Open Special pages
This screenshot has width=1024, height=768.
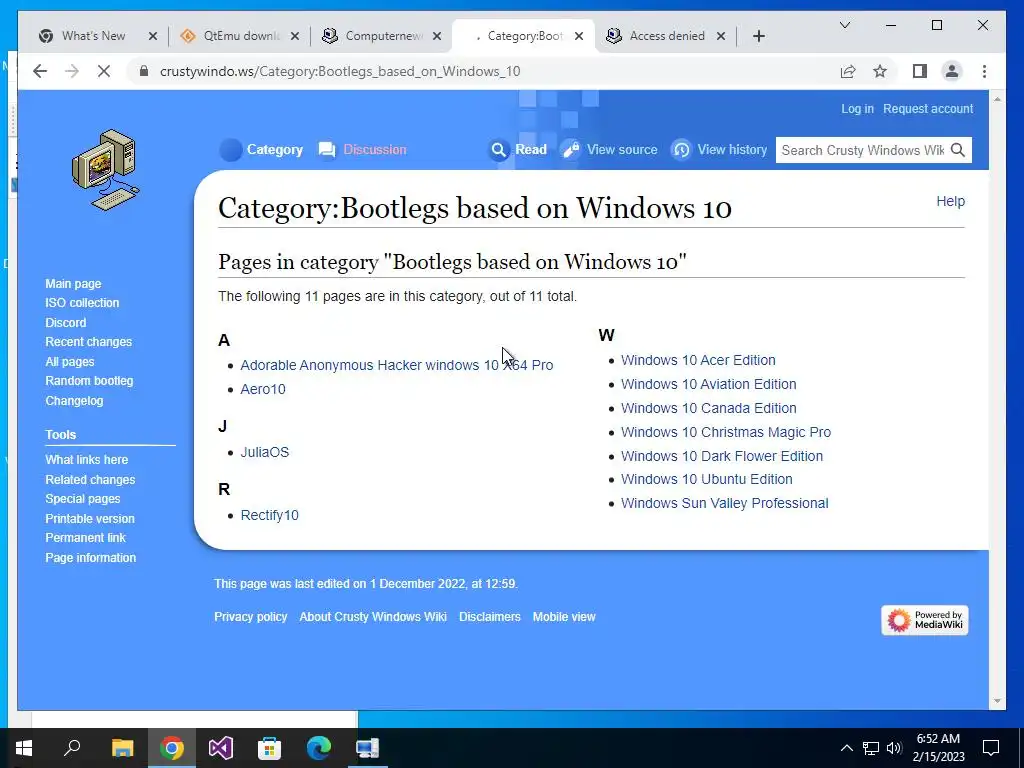click(x=82, y=498)
